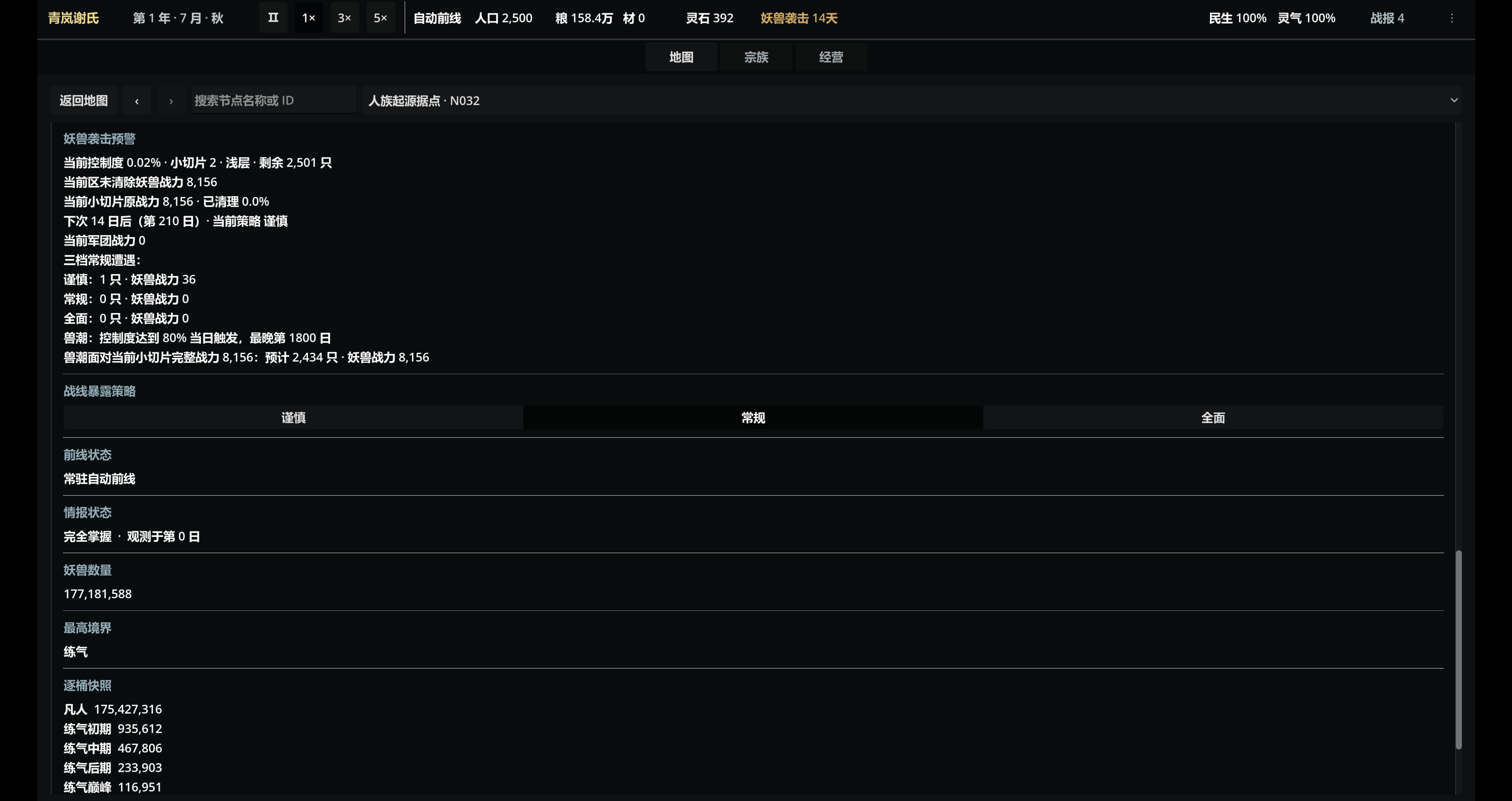Set game speed to 1×
Viewport: 1512px width, 801px height.
tap(309, 18)
